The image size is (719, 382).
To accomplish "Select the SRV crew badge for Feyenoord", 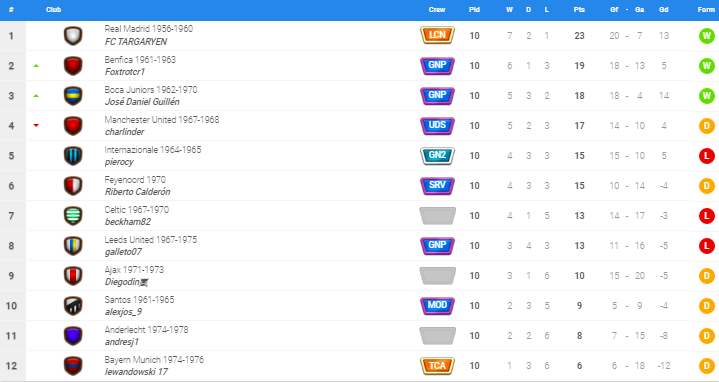I will pyautogui.click(x=437, y=185).
